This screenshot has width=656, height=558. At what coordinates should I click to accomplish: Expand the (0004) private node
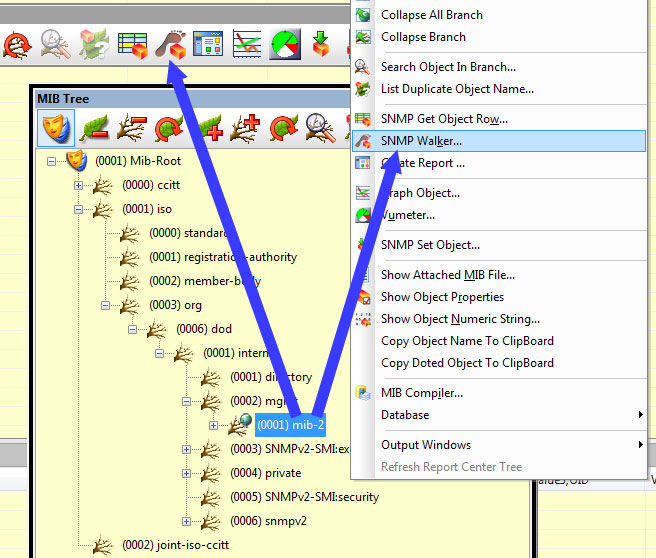[186, 473]
